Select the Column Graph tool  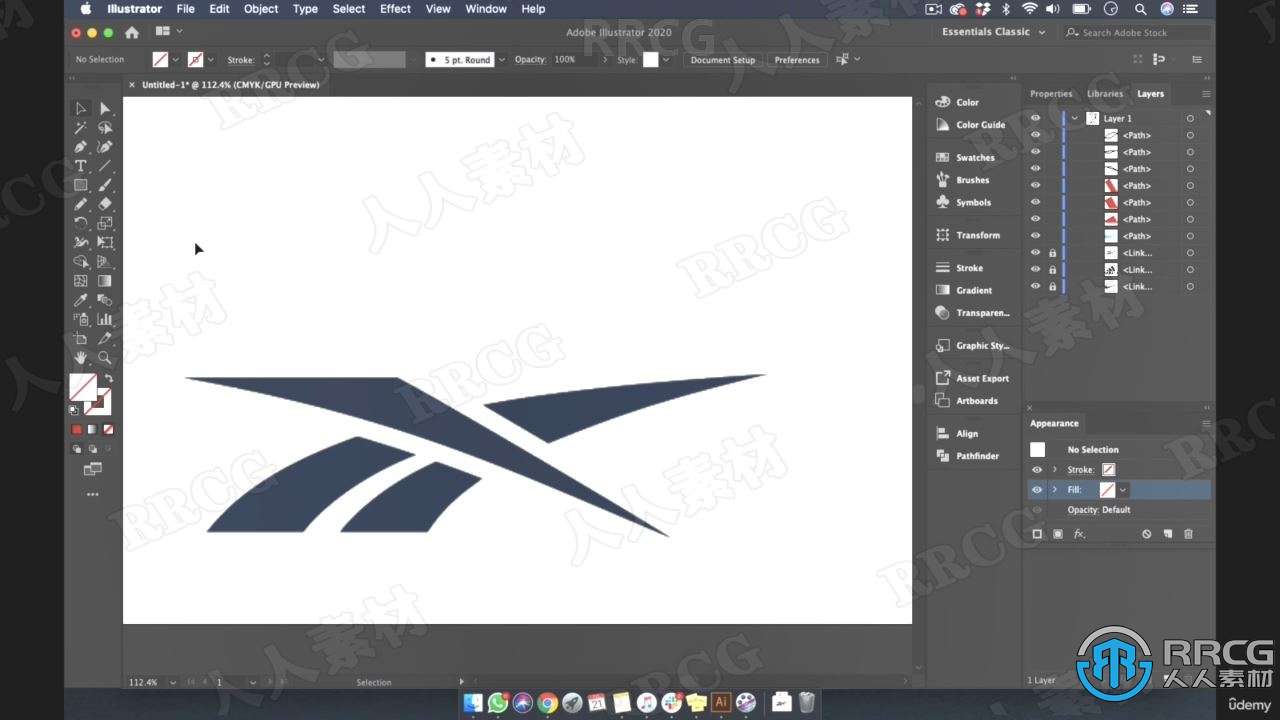point(105,319)
